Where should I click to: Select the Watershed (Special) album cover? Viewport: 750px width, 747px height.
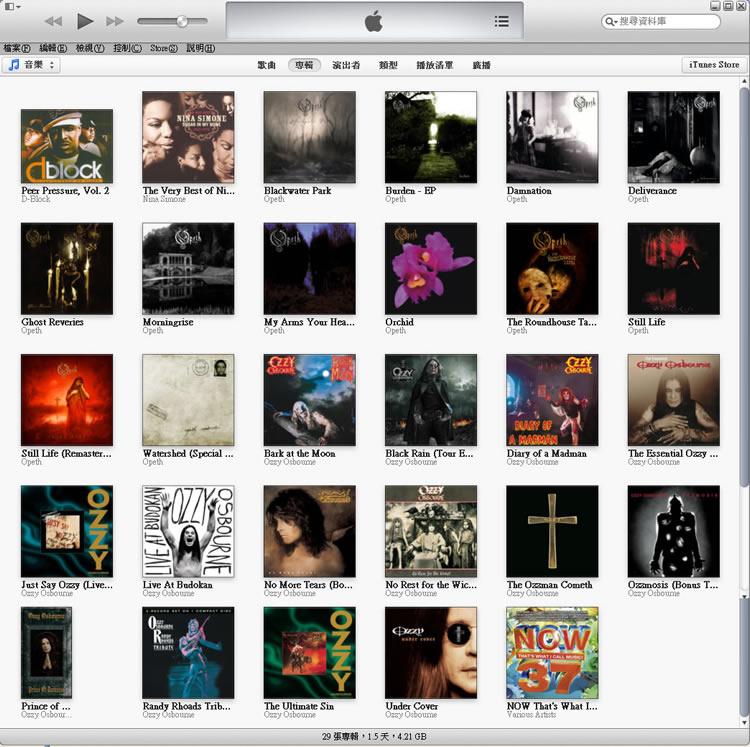point(188,400)
